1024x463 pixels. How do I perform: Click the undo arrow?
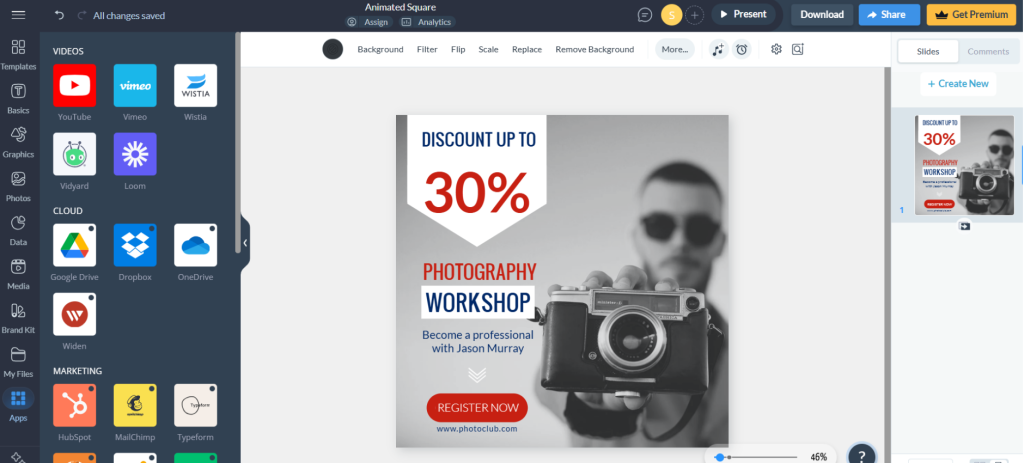[59, 15]
